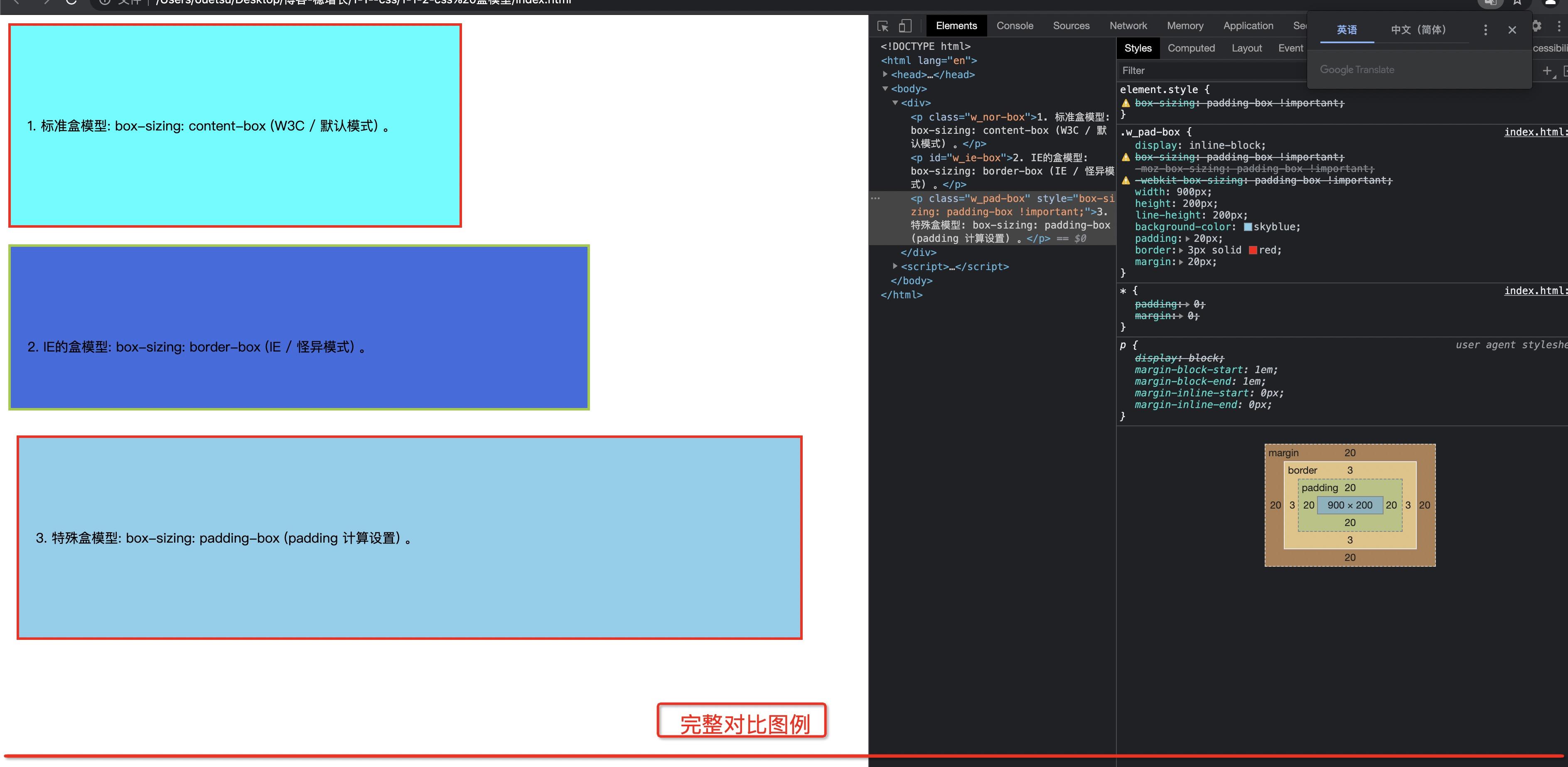Open index.html source link for .w_pad-box
Image resolution: width=1568 pixels, height=767 pixels.
1536,132
